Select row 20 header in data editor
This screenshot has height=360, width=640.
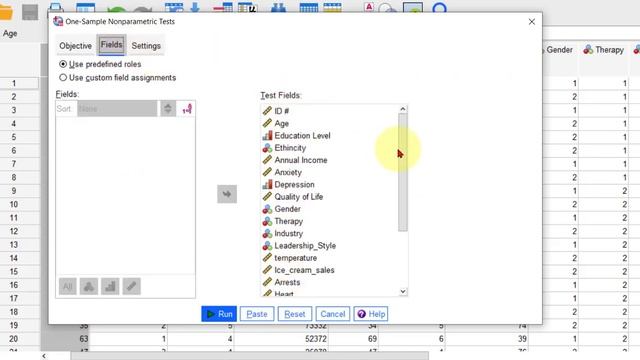(14, 339)
